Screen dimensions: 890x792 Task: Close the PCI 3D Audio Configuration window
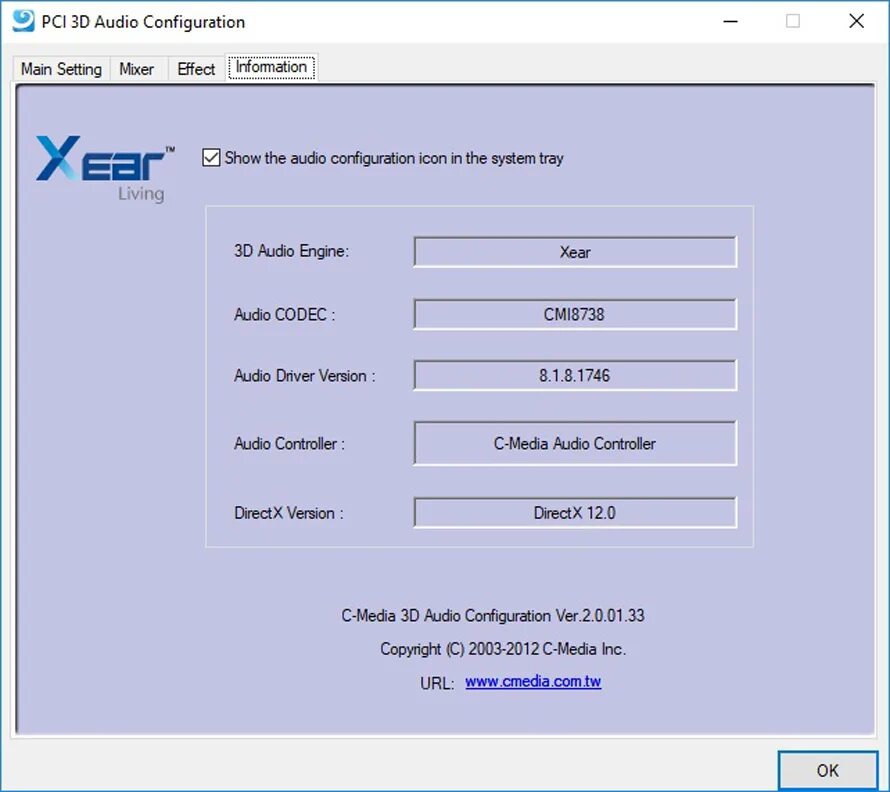857,22
